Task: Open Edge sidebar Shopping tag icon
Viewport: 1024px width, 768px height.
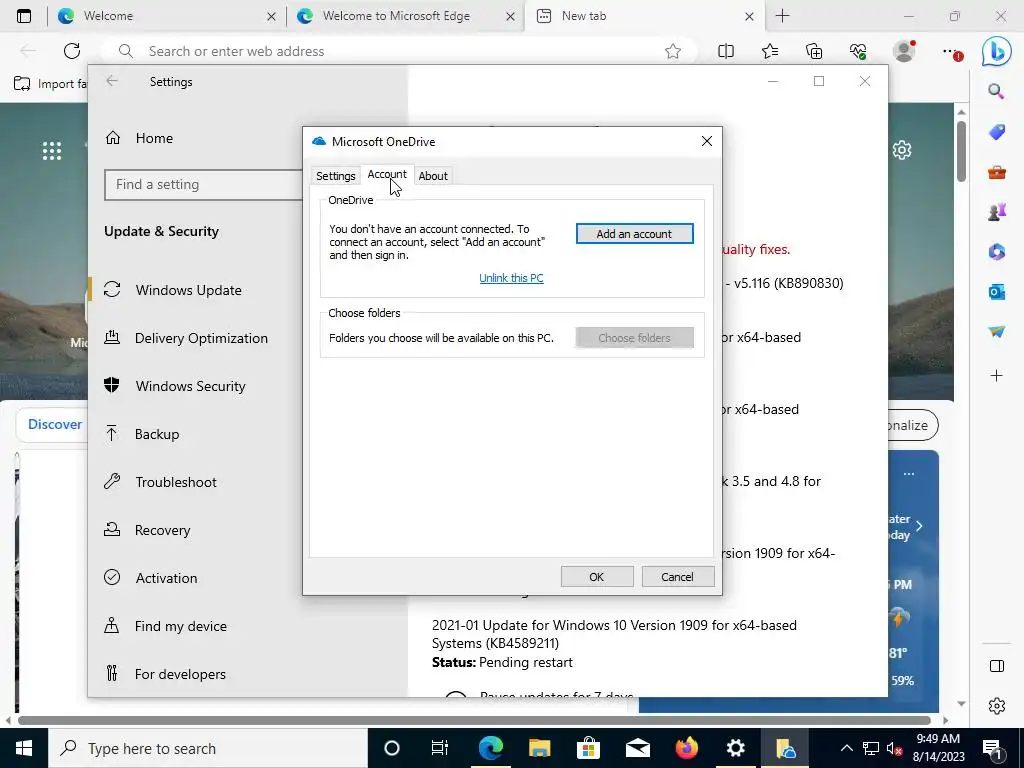Action: point(997,132)
